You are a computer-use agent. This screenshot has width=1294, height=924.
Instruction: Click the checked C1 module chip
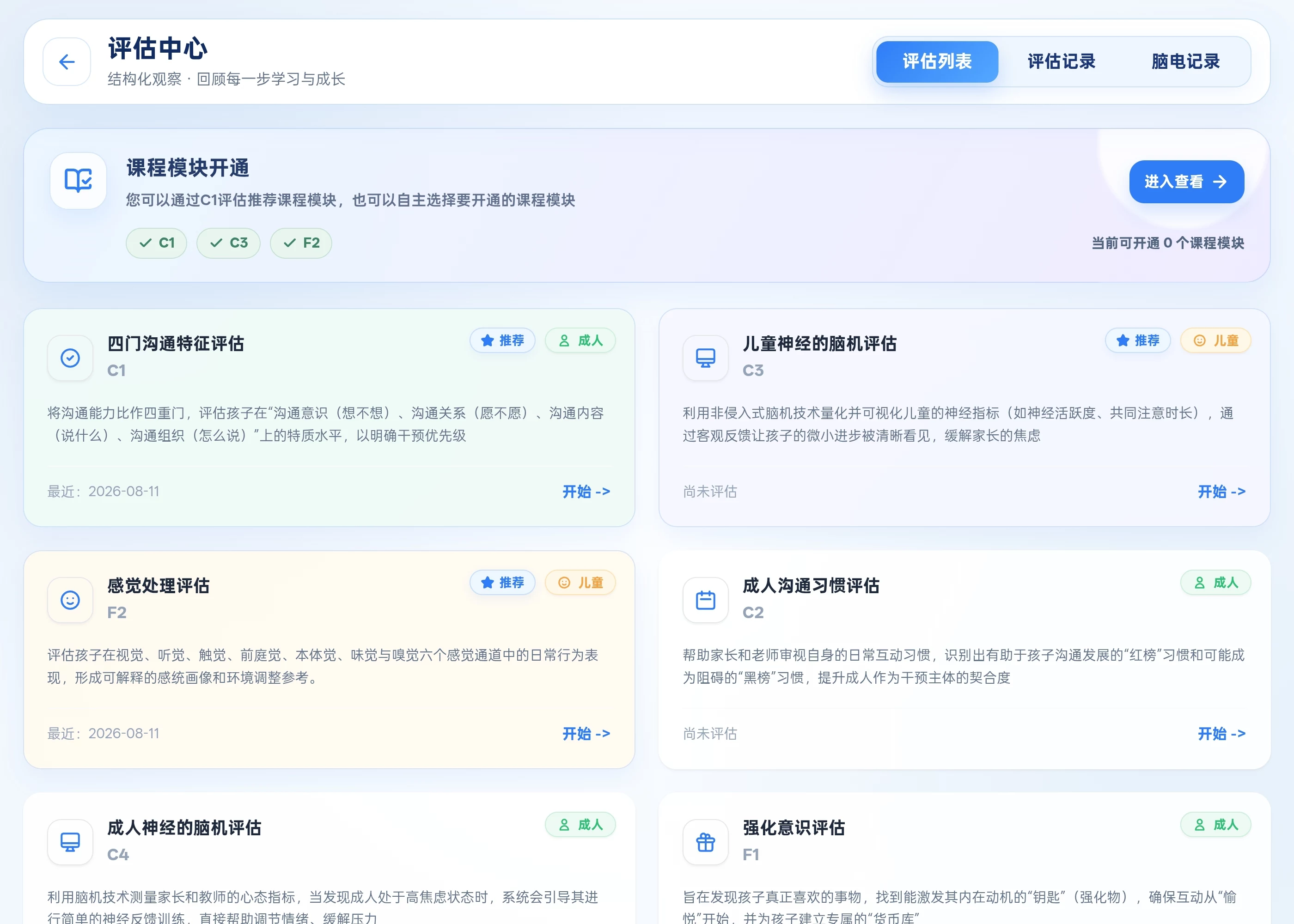[x=157, y=243]
